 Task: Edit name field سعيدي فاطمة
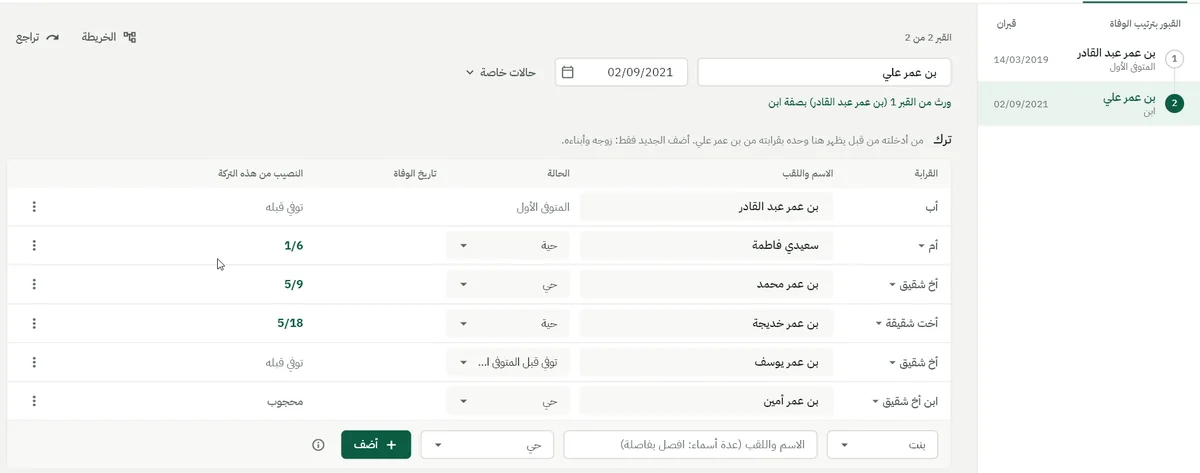tap(706, 246)
